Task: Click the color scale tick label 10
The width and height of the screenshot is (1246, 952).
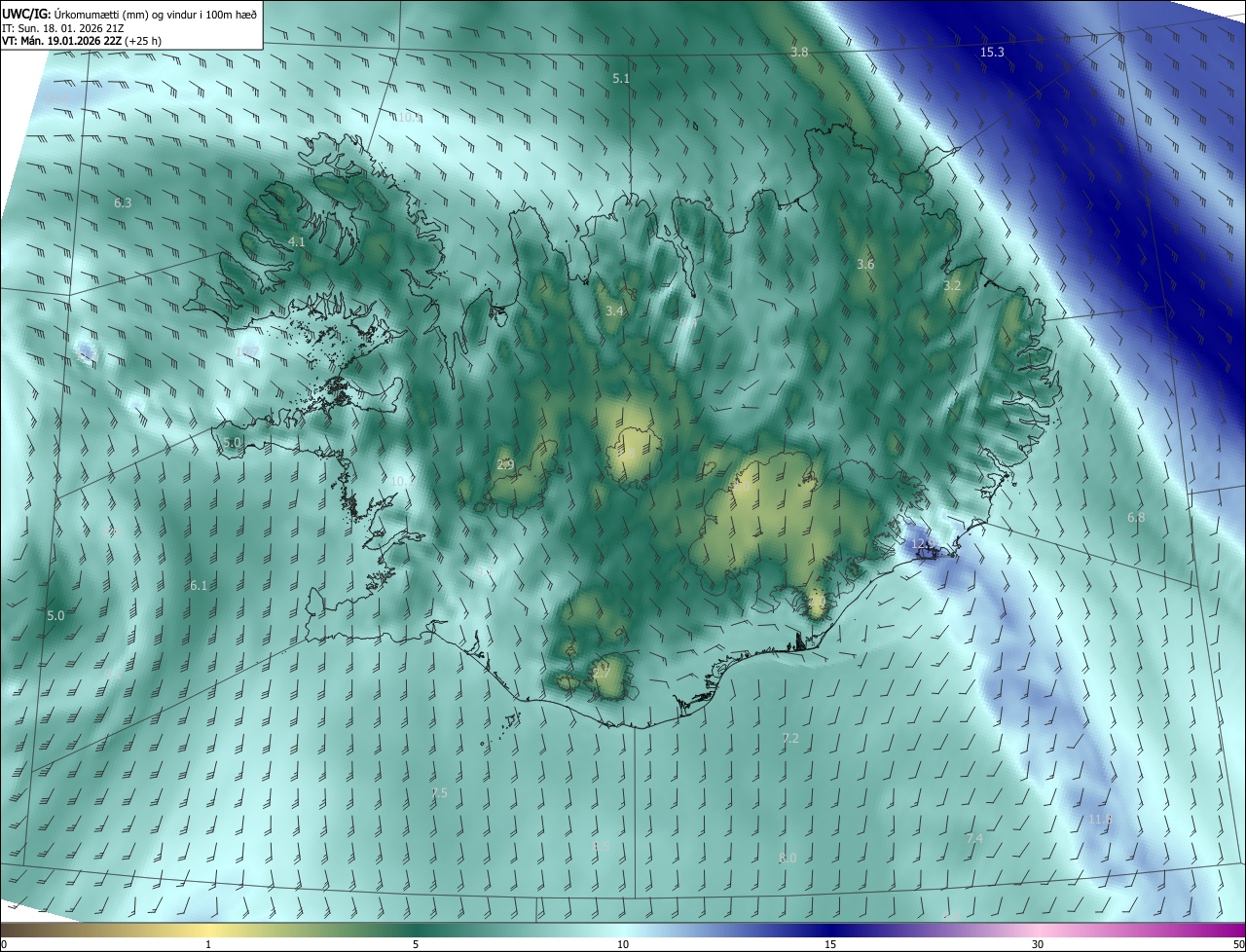Action: tap(623, 944)
